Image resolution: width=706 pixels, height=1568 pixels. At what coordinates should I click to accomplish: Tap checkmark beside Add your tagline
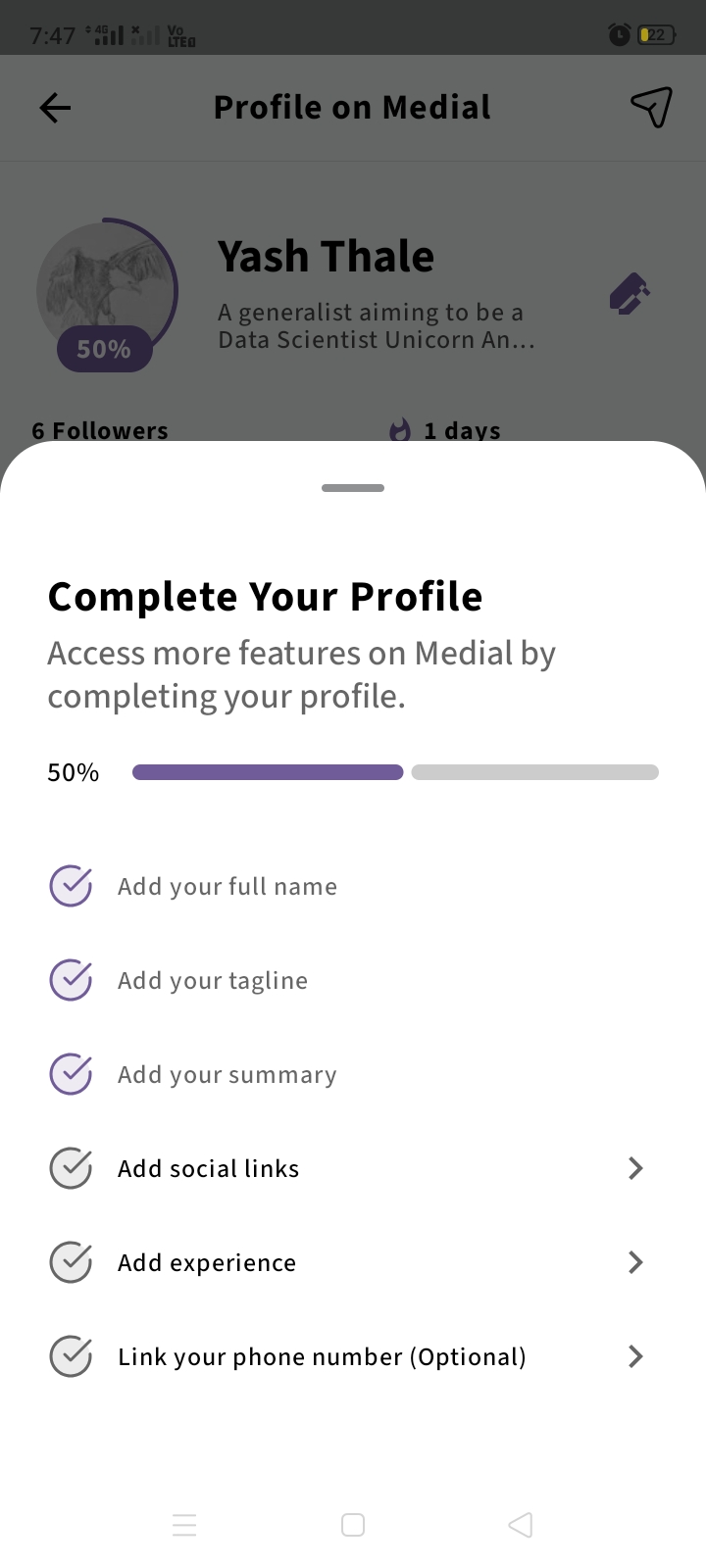coord(71,980)
